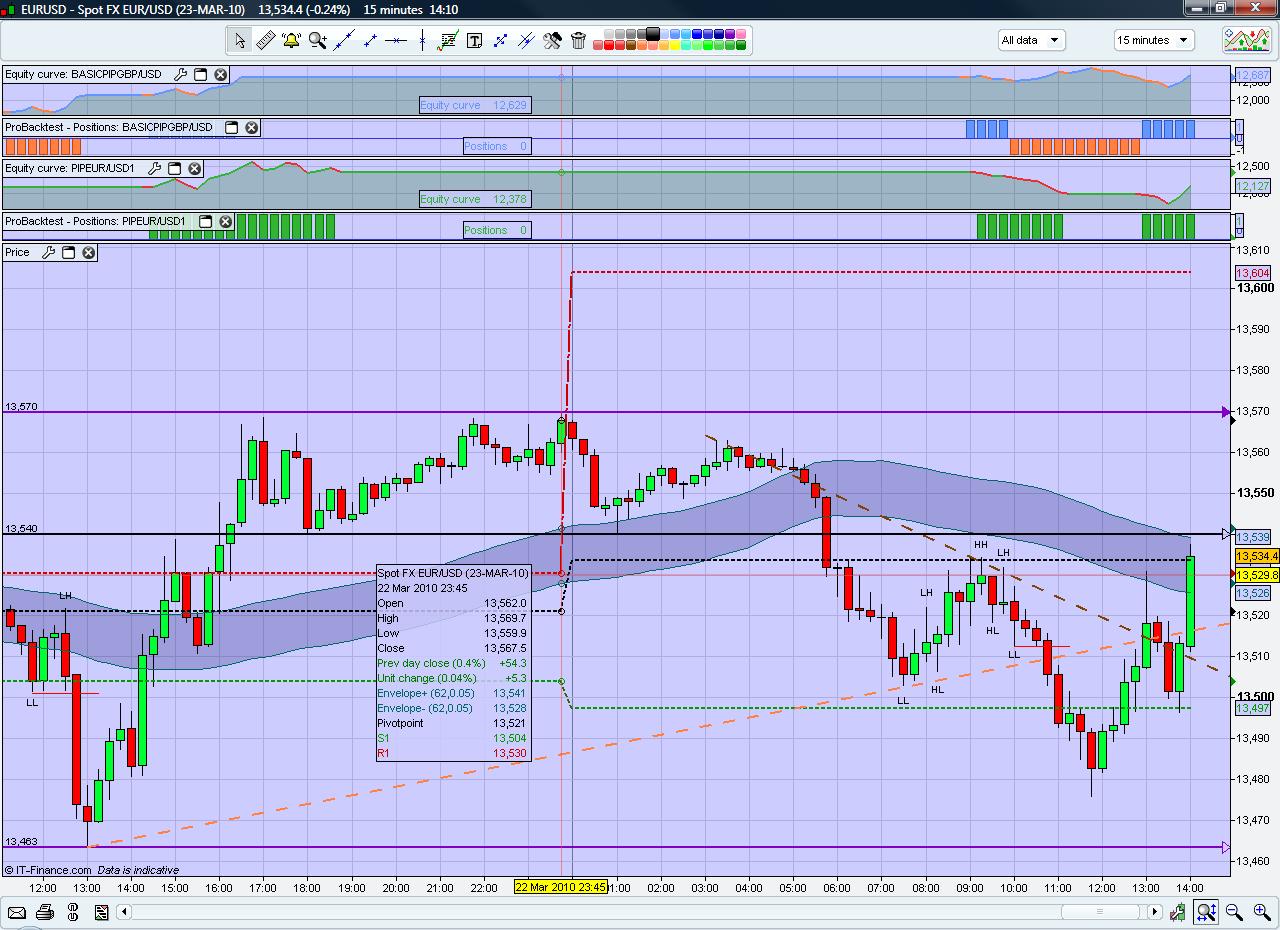The width and height of the screenshot is (1280, 930).
Task: Open the 'All data' dropdown
Action: click(x=1030, y=40)
